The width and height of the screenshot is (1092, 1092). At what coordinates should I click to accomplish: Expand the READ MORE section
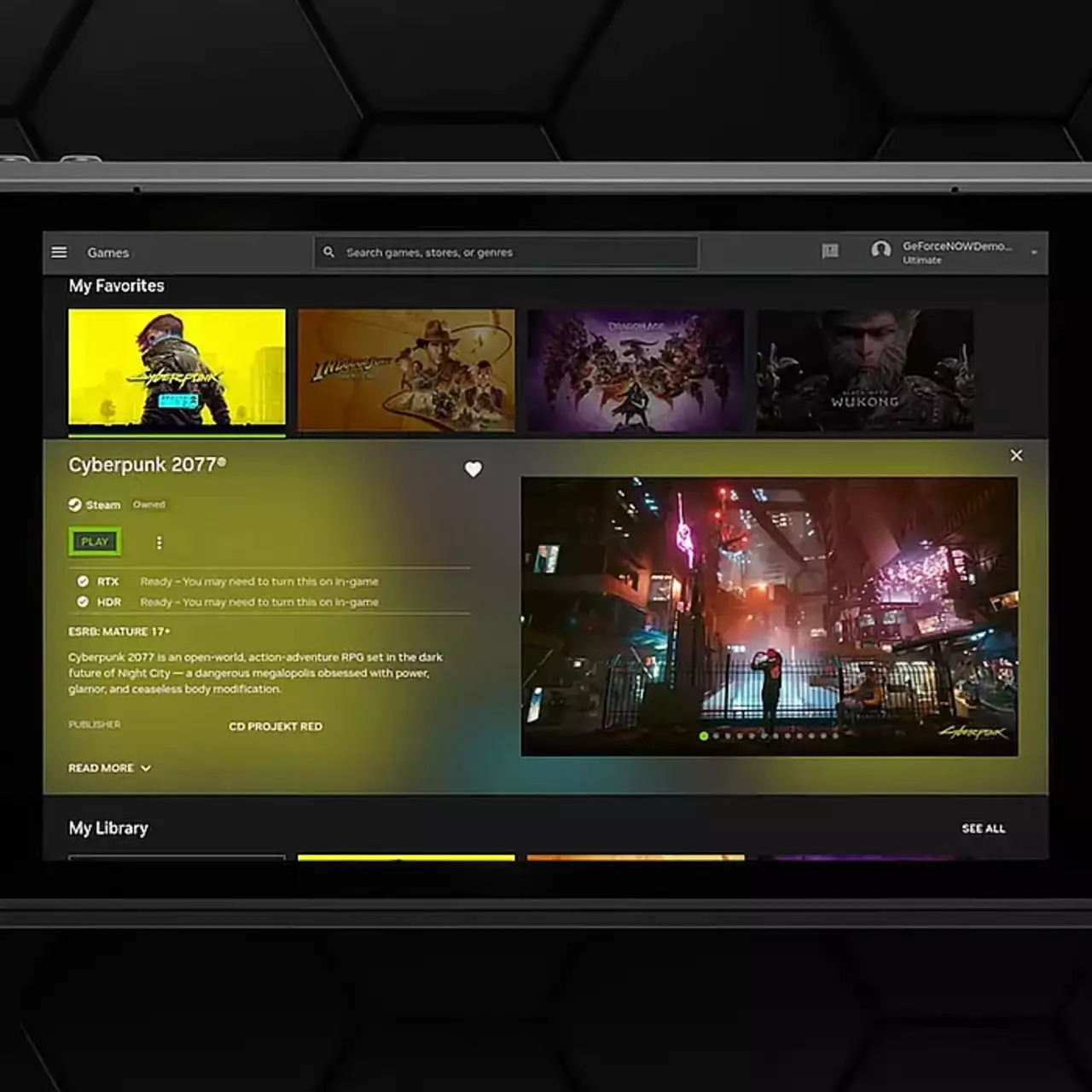click(x=109, y=768)
